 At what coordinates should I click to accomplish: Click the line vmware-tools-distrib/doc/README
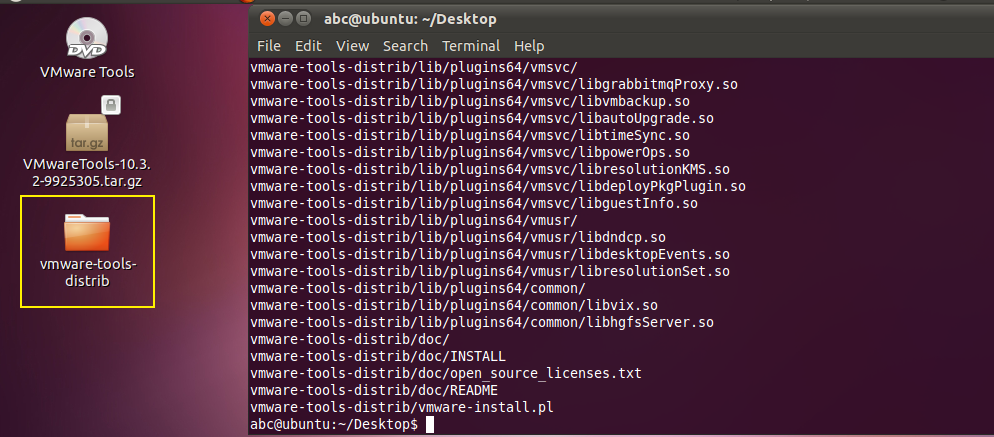pyautogui.click(x=374, y=391)
